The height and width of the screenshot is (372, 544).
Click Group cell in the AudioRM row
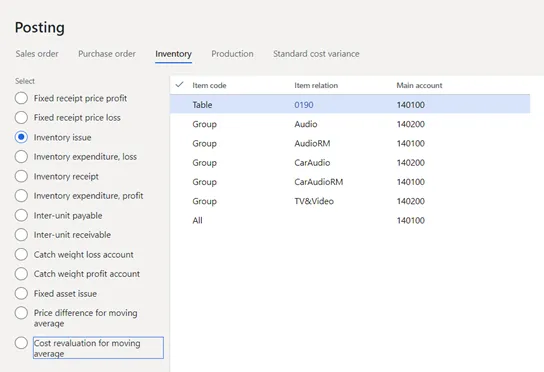(204, 143)
